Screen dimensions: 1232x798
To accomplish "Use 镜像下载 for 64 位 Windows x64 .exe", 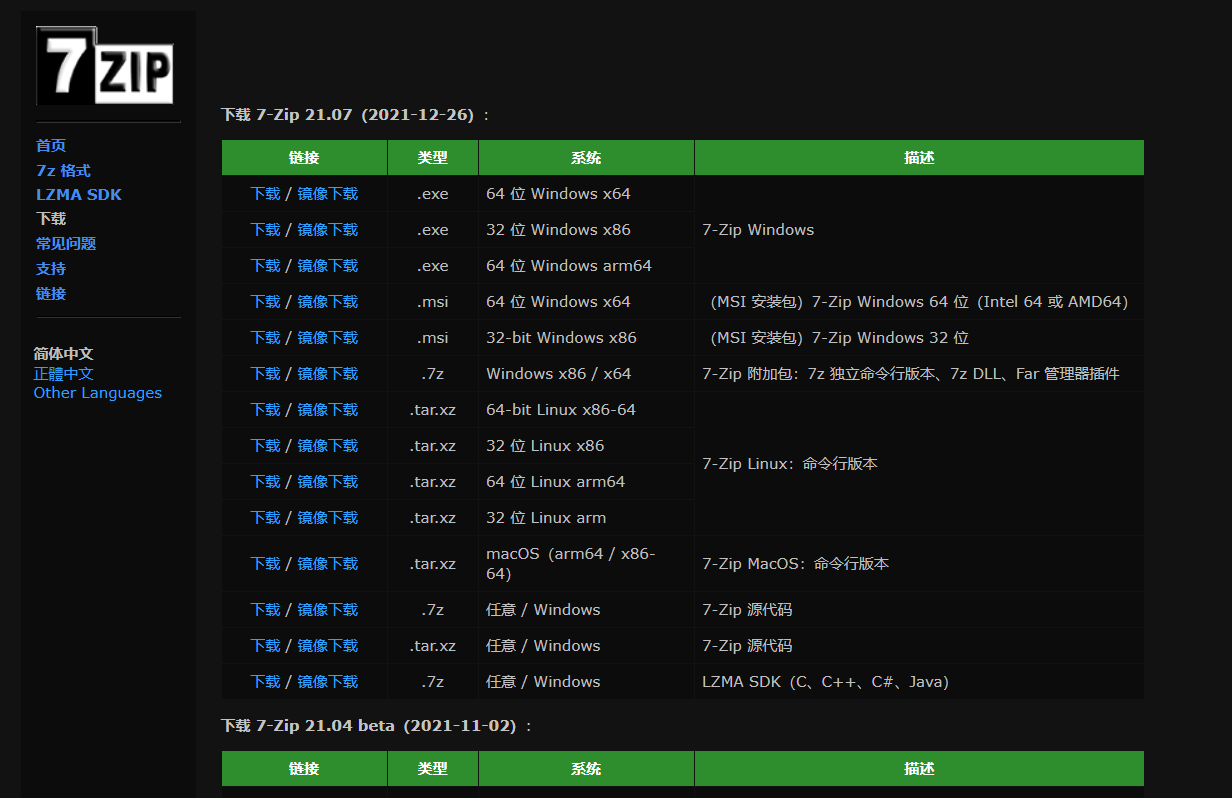I will click(328, 194).
